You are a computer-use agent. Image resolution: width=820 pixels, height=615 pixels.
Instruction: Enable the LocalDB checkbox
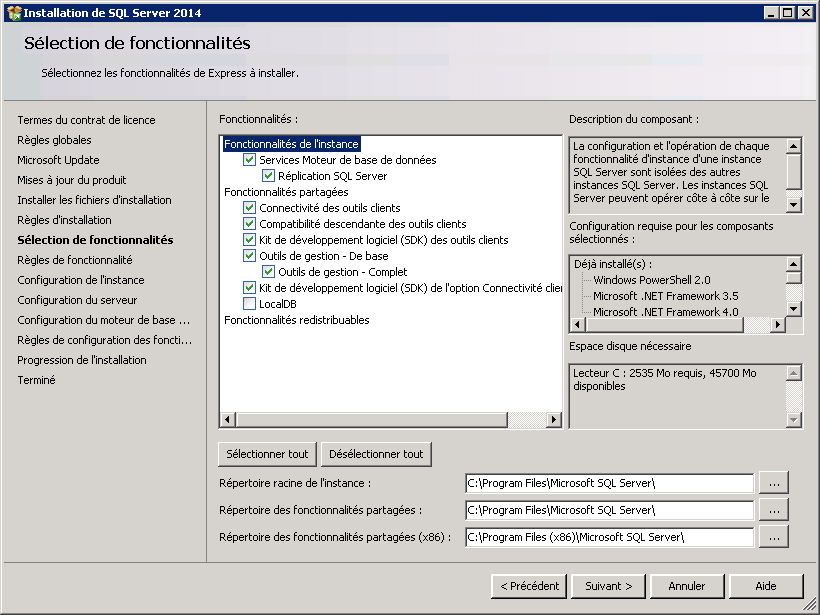[x=250, y=304]
